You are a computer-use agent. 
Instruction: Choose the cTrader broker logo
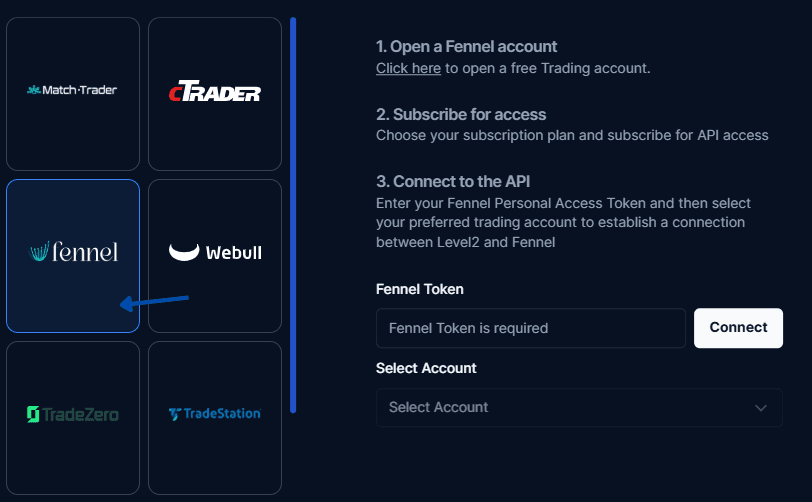215,93
